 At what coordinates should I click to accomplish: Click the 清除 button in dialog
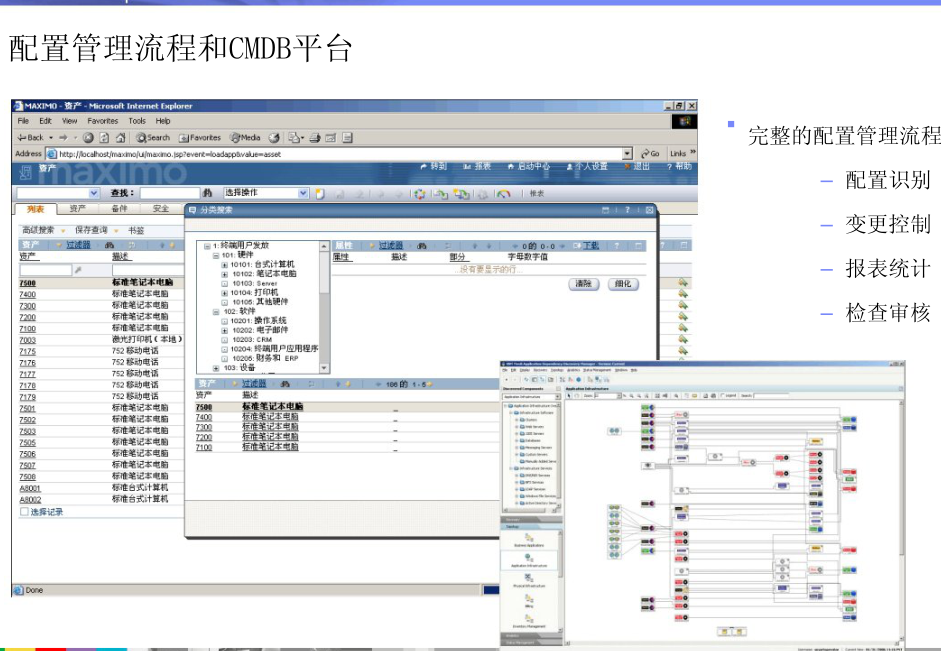coord(583,284)
